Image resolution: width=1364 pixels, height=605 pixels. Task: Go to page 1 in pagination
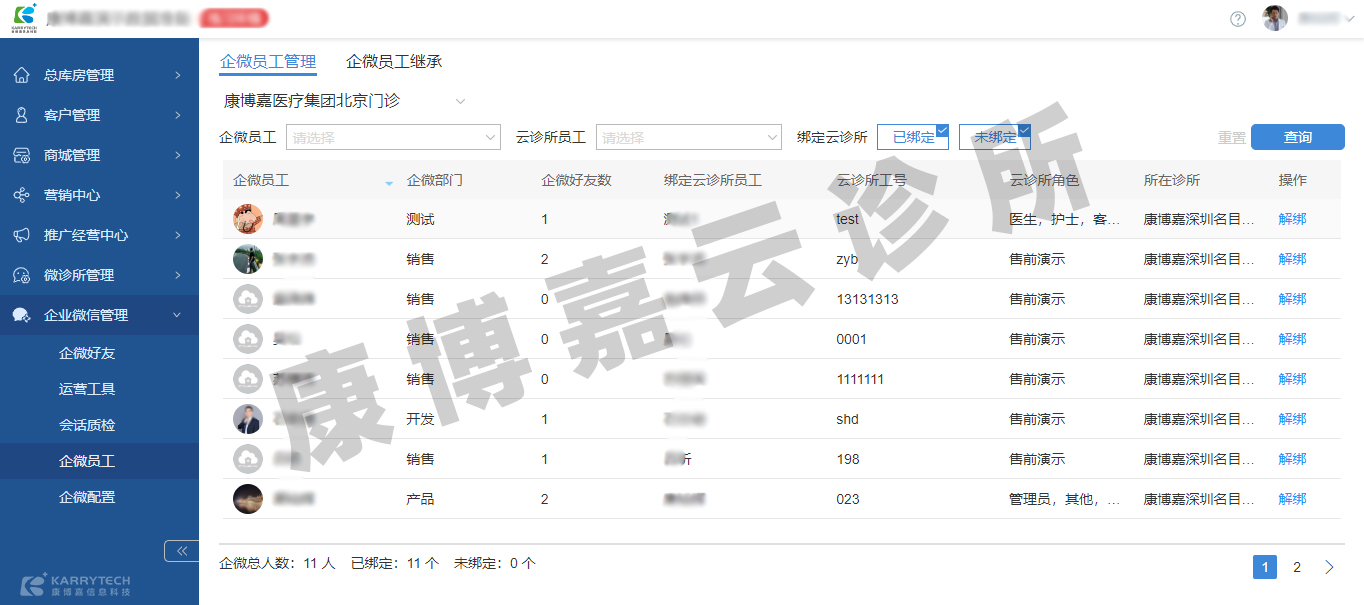click(x=1265, y=567)
